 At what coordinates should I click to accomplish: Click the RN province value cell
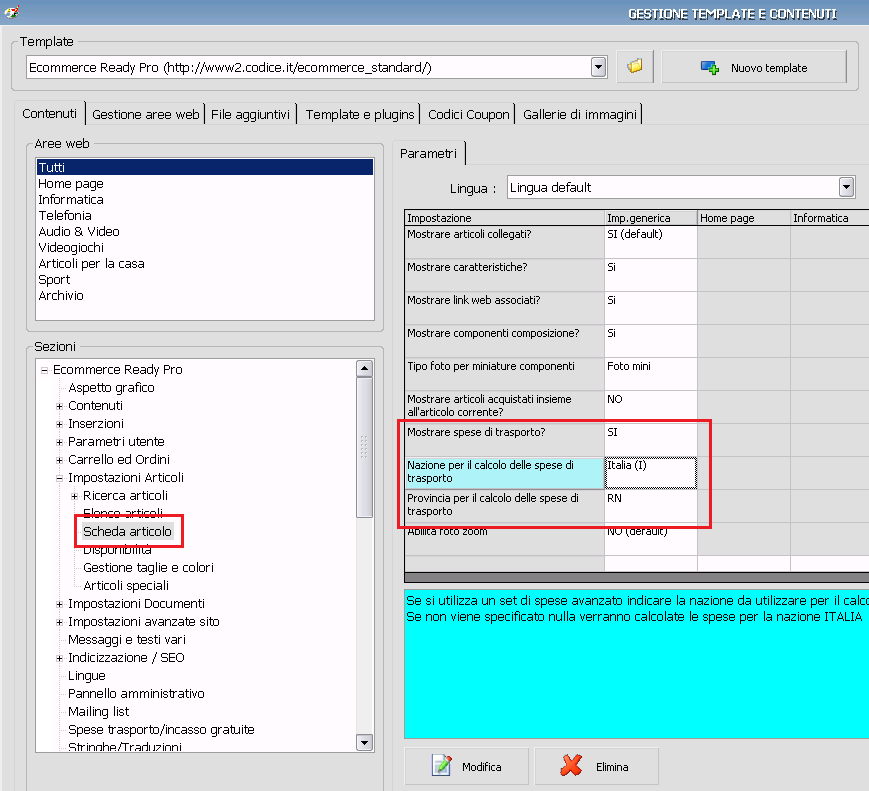(651, 506)
